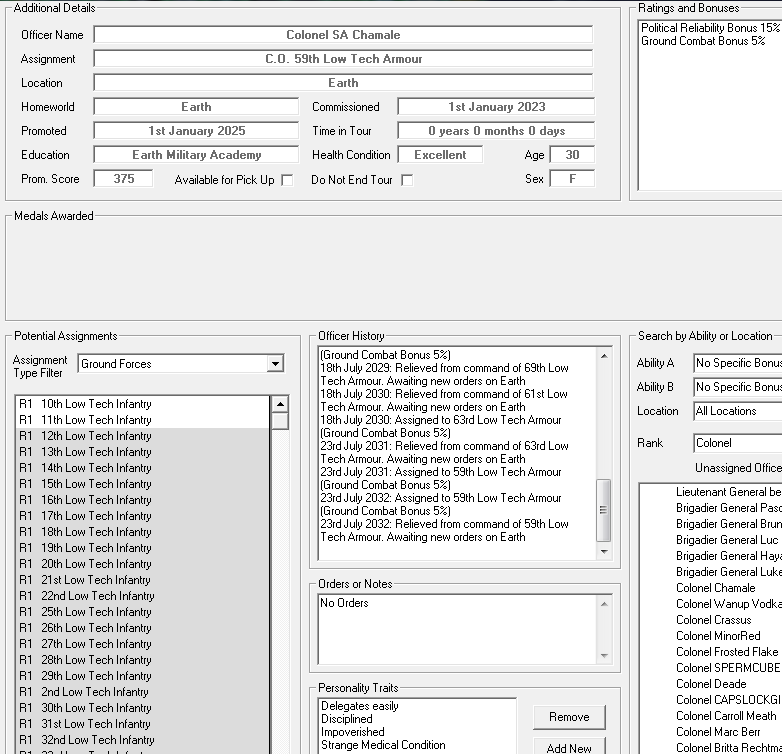Viewport: 782px width, 754px height.
Task: Select 28th Low Tech Infantry assignment
Action: [143, 660]
